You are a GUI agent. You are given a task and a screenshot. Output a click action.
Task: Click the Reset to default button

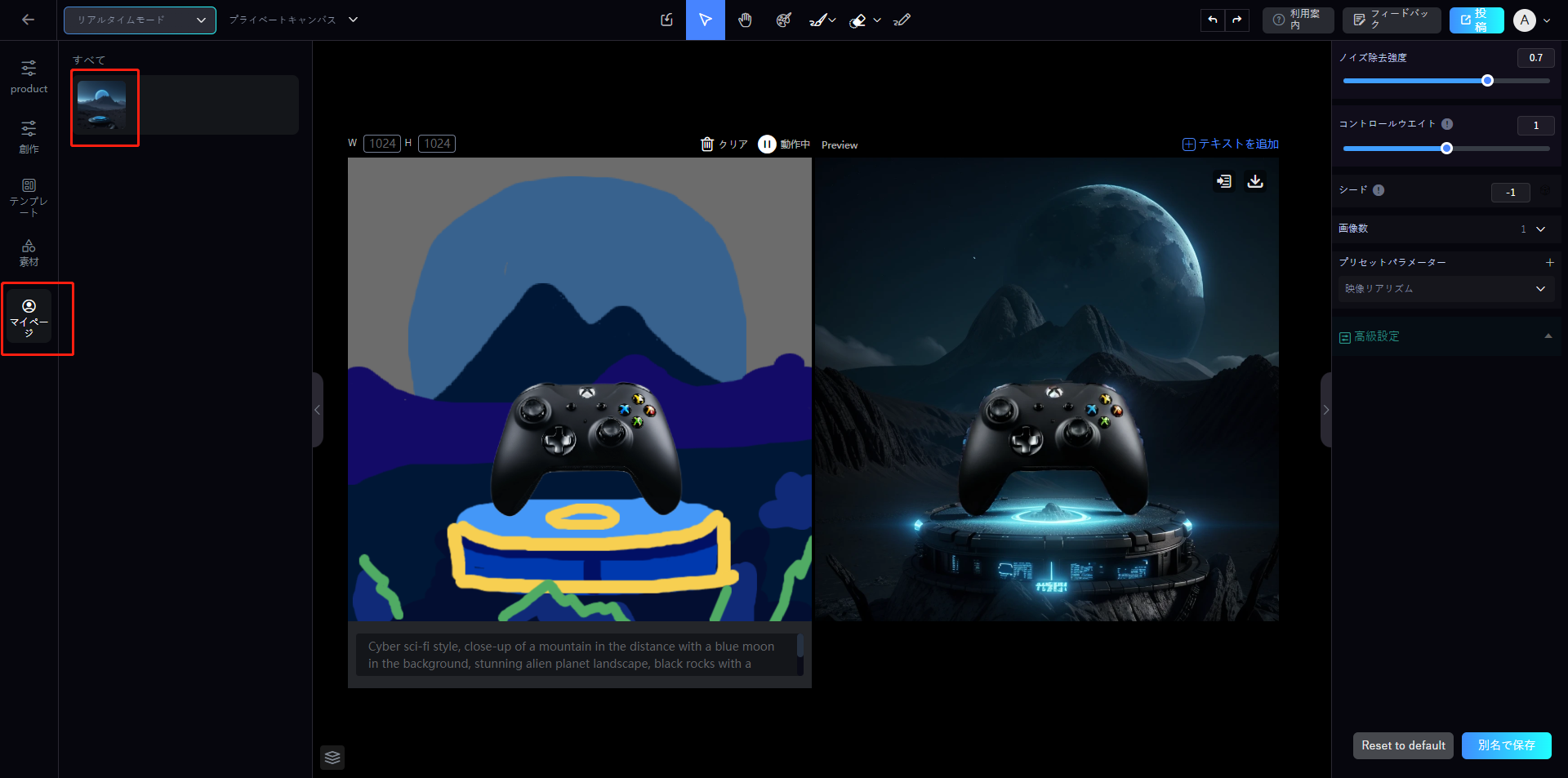click(x=1403, y=745)
